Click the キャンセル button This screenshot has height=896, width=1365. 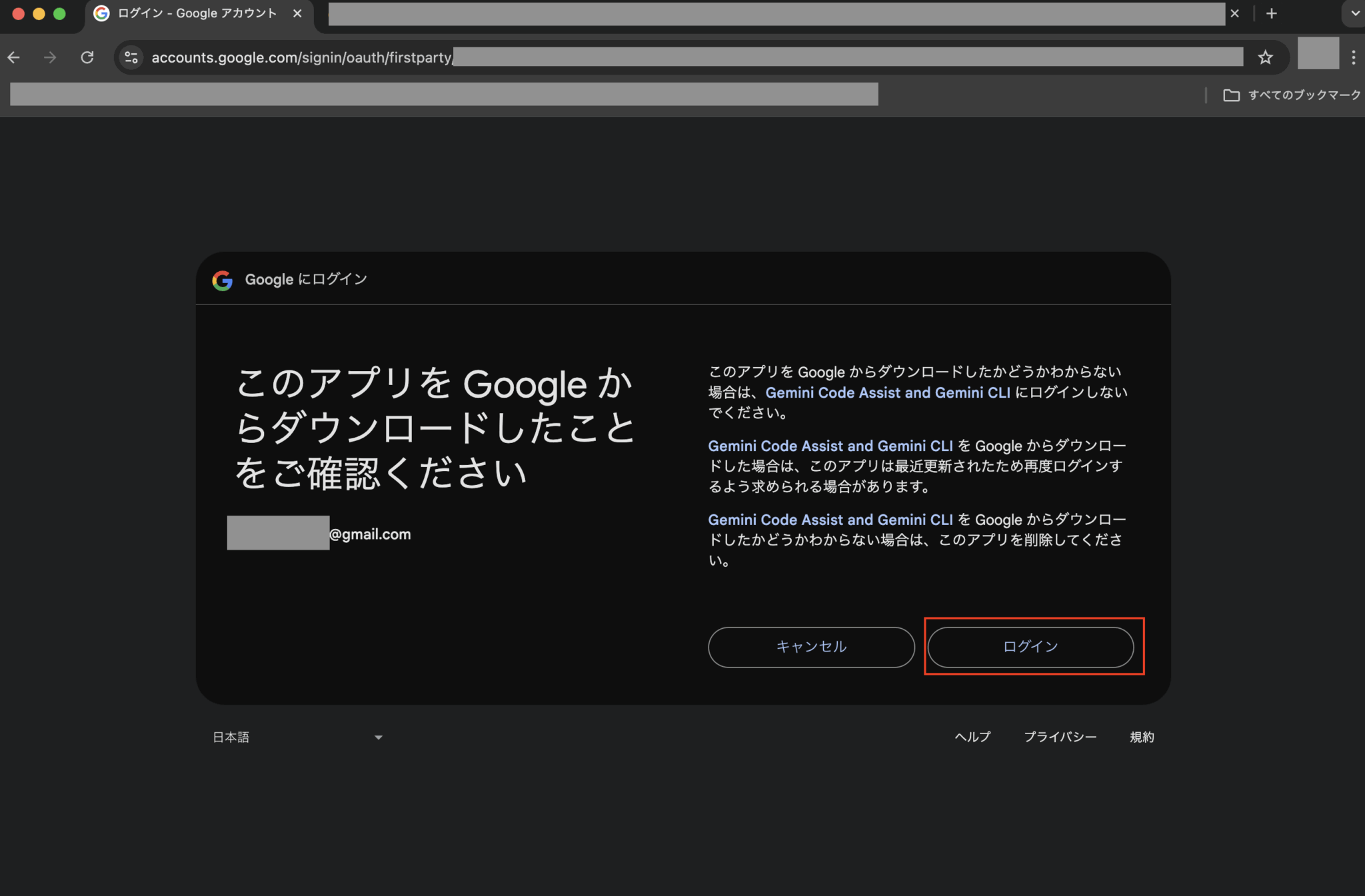click(x=811, y=646)
